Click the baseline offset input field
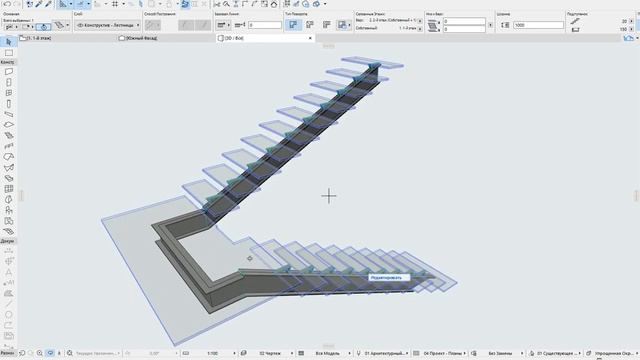 pyautogui.click(x=265, y=25)
